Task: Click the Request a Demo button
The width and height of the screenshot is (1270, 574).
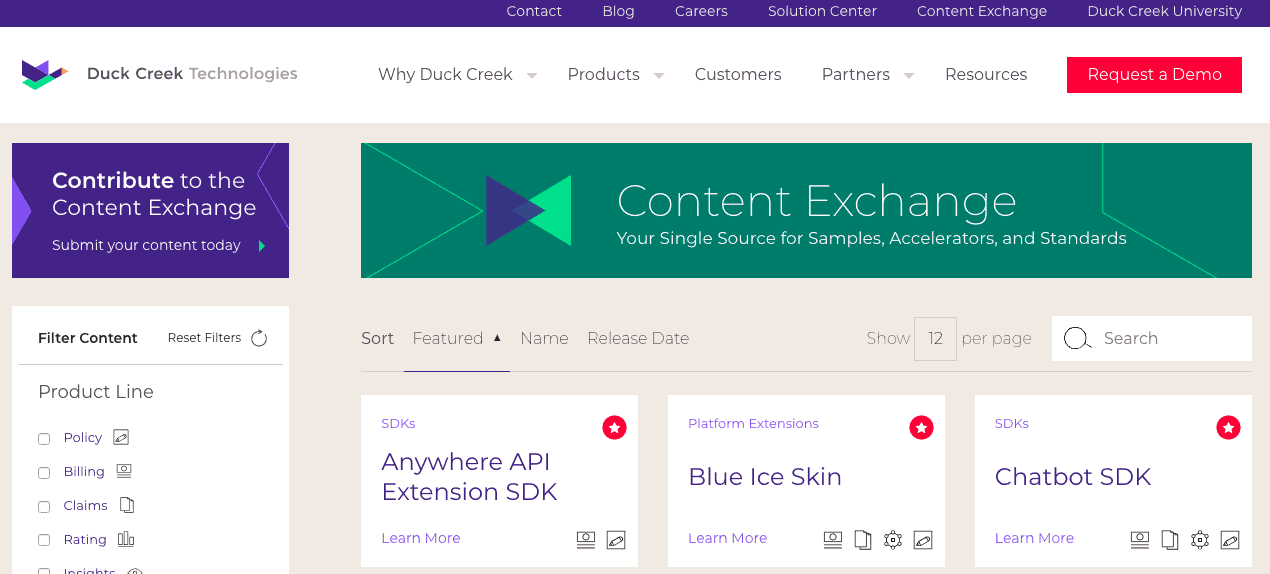Action: click(x=1154, y=75)
